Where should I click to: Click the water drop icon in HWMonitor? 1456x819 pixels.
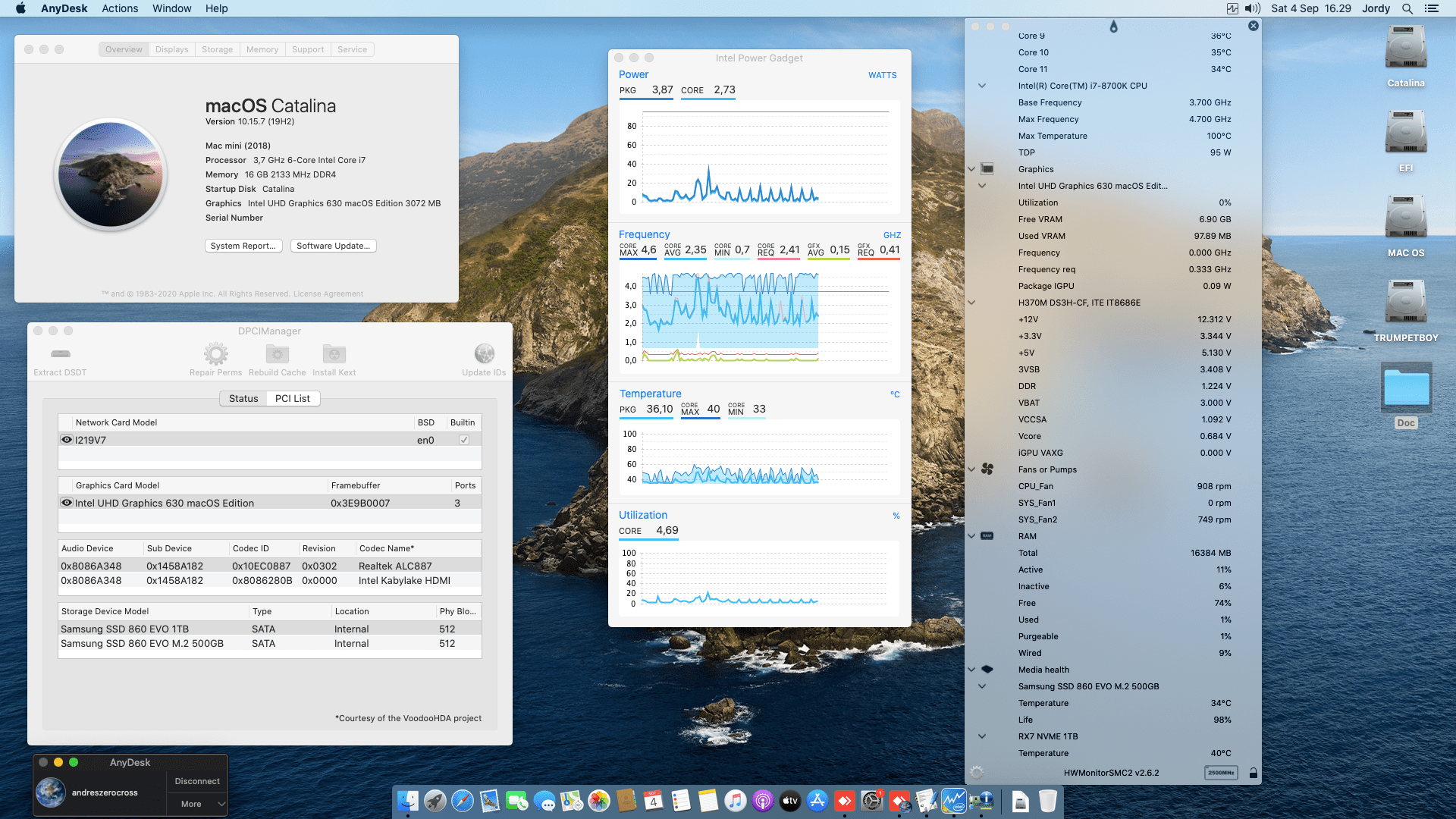(x=1113, y=27)
